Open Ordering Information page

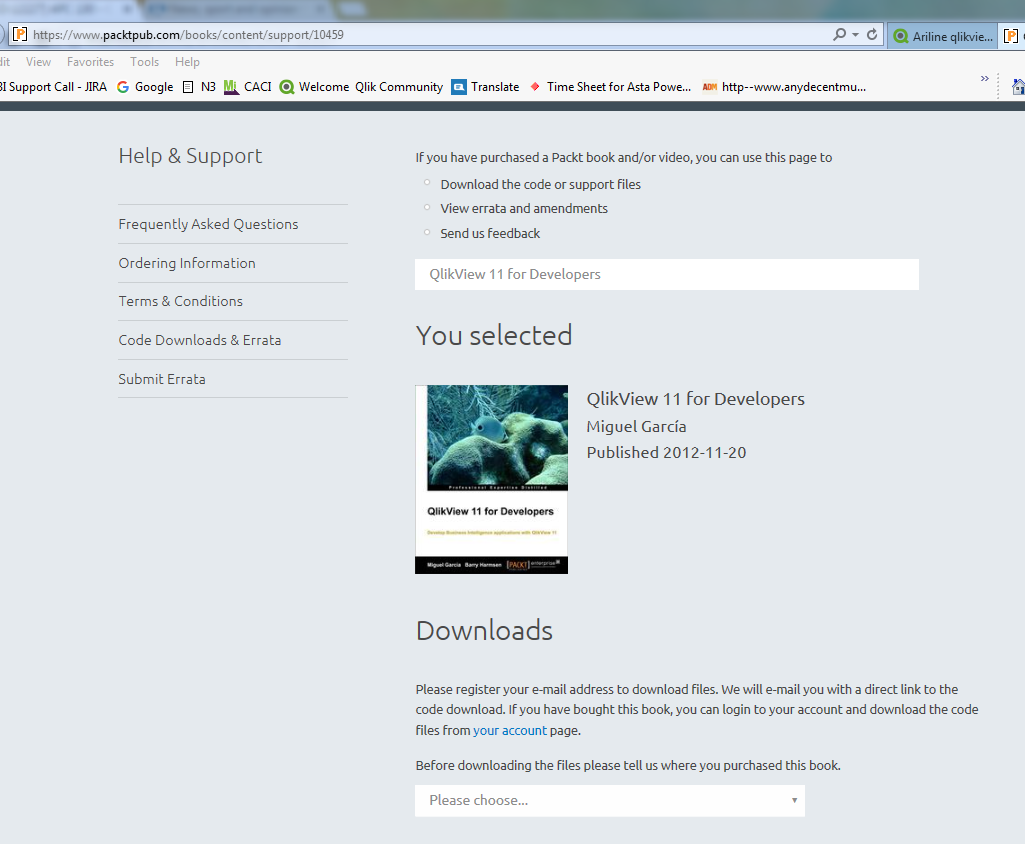pyautogui.click(x=187, y=263)
